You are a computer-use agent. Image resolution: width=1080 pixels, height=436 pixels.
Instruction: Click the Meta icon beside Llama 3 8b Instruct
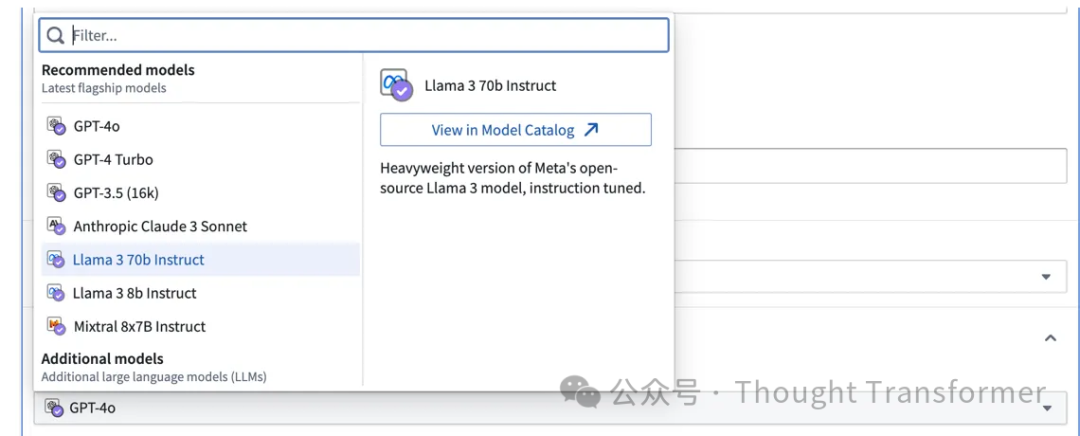pos(56,293)
